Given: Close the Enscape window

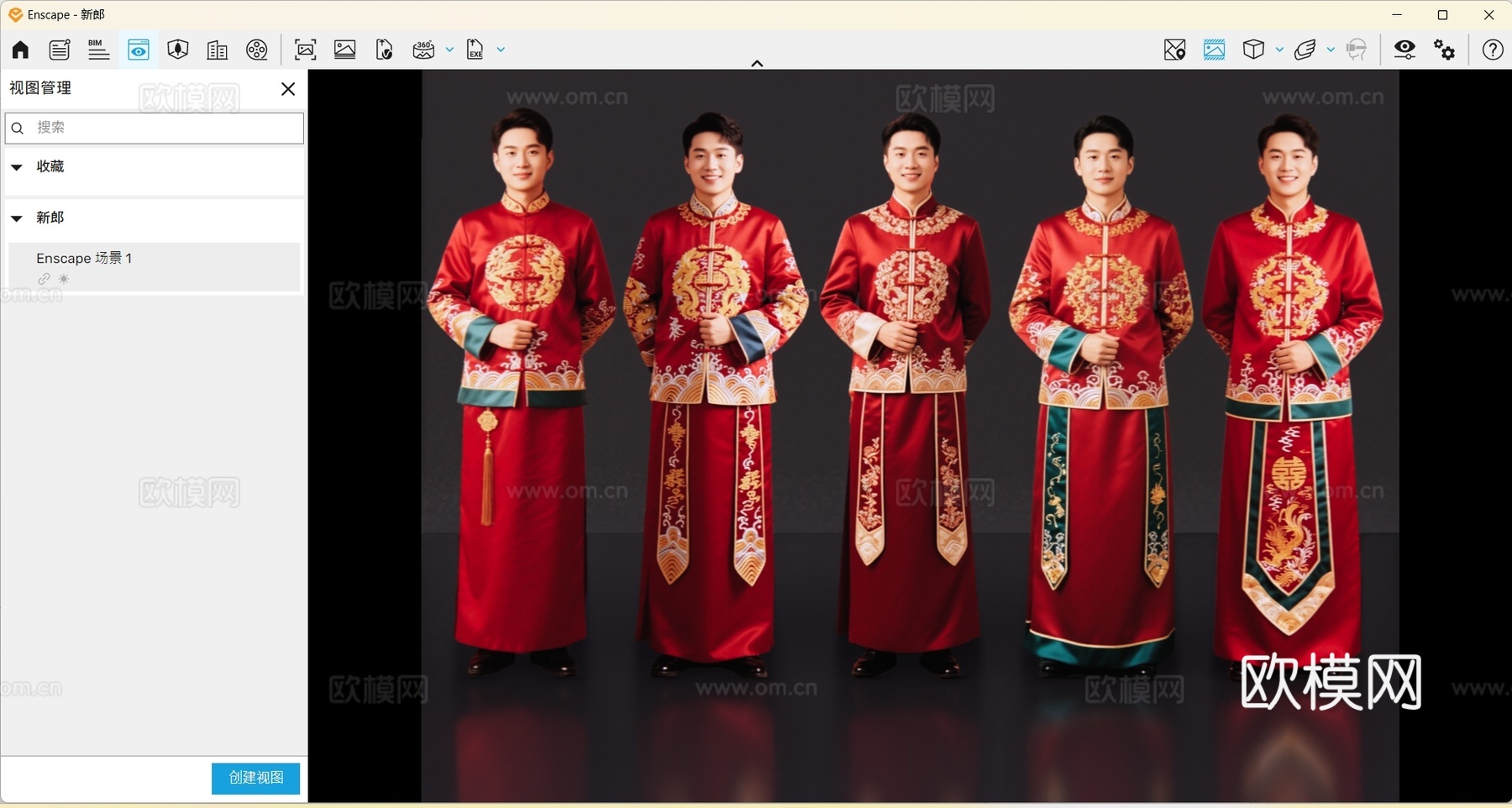Looking at the screenshot, I should (x=1489, y=15).
